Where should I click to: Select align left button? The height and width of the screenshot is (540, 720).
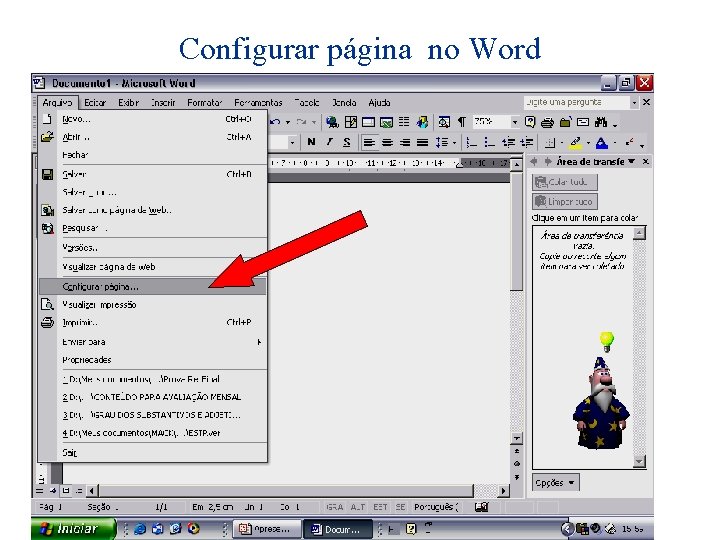[x=369, y=143]
